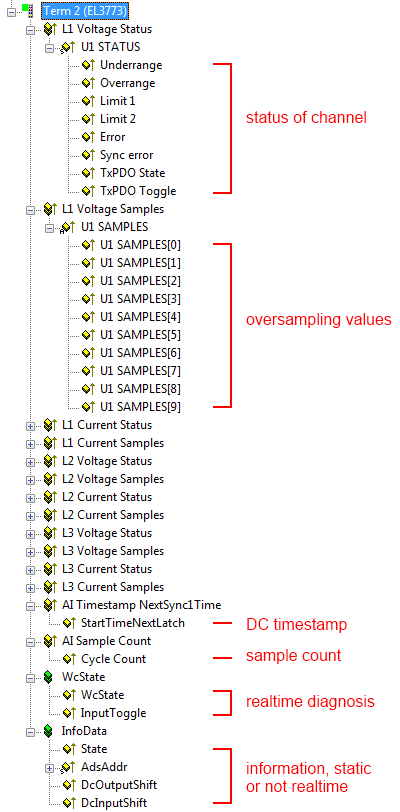Select the U1 SAMPLES[4] entry
Image resolution: width=400 pixels, height=812 pixels.
[x=140, y=317]
